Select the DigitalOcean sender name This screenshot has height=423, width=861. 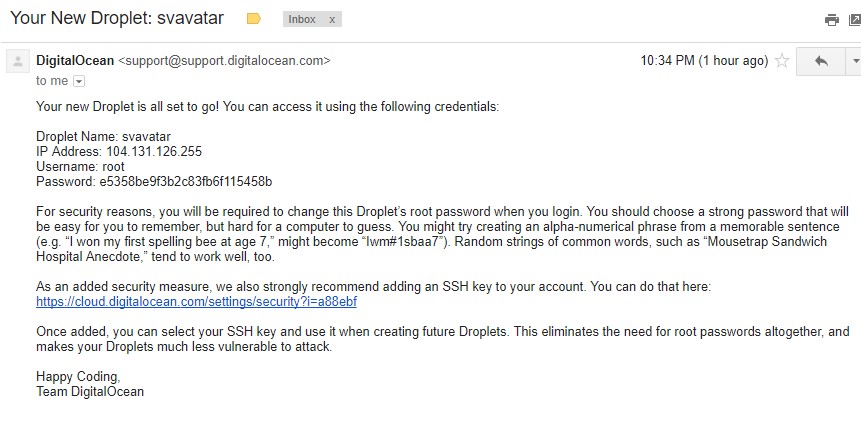pos(75,60)
